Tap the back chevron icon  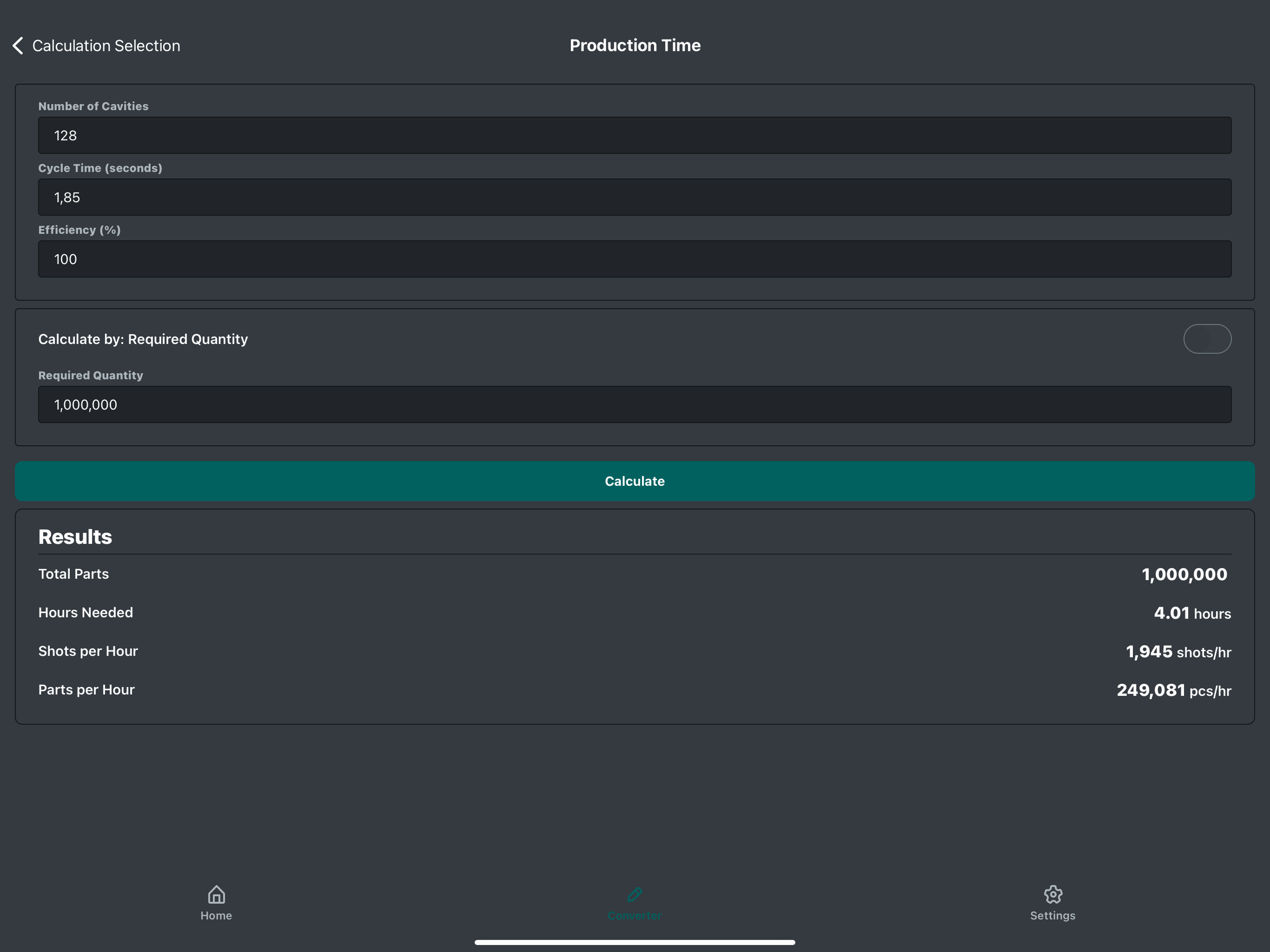pyautogui.click(x=18, y=46)
